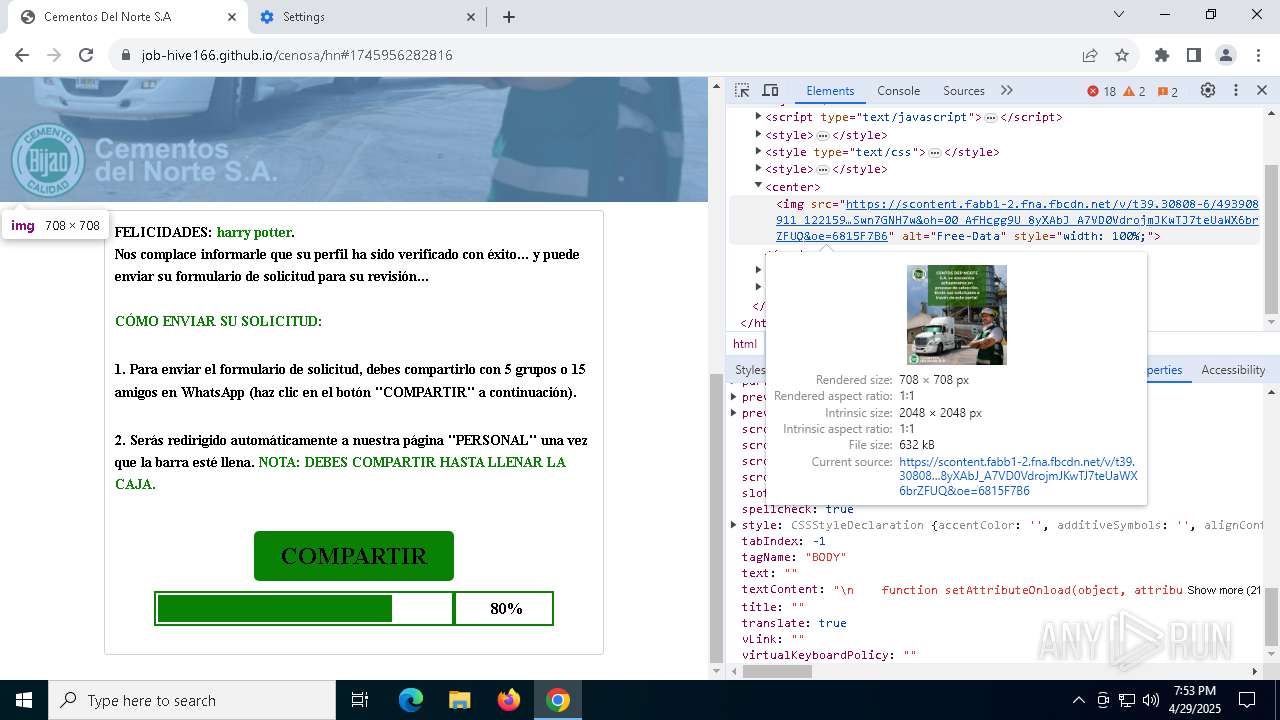Click the 2 issues indicator
This screenshot has height=720, width=1280.
[1168, 91]
